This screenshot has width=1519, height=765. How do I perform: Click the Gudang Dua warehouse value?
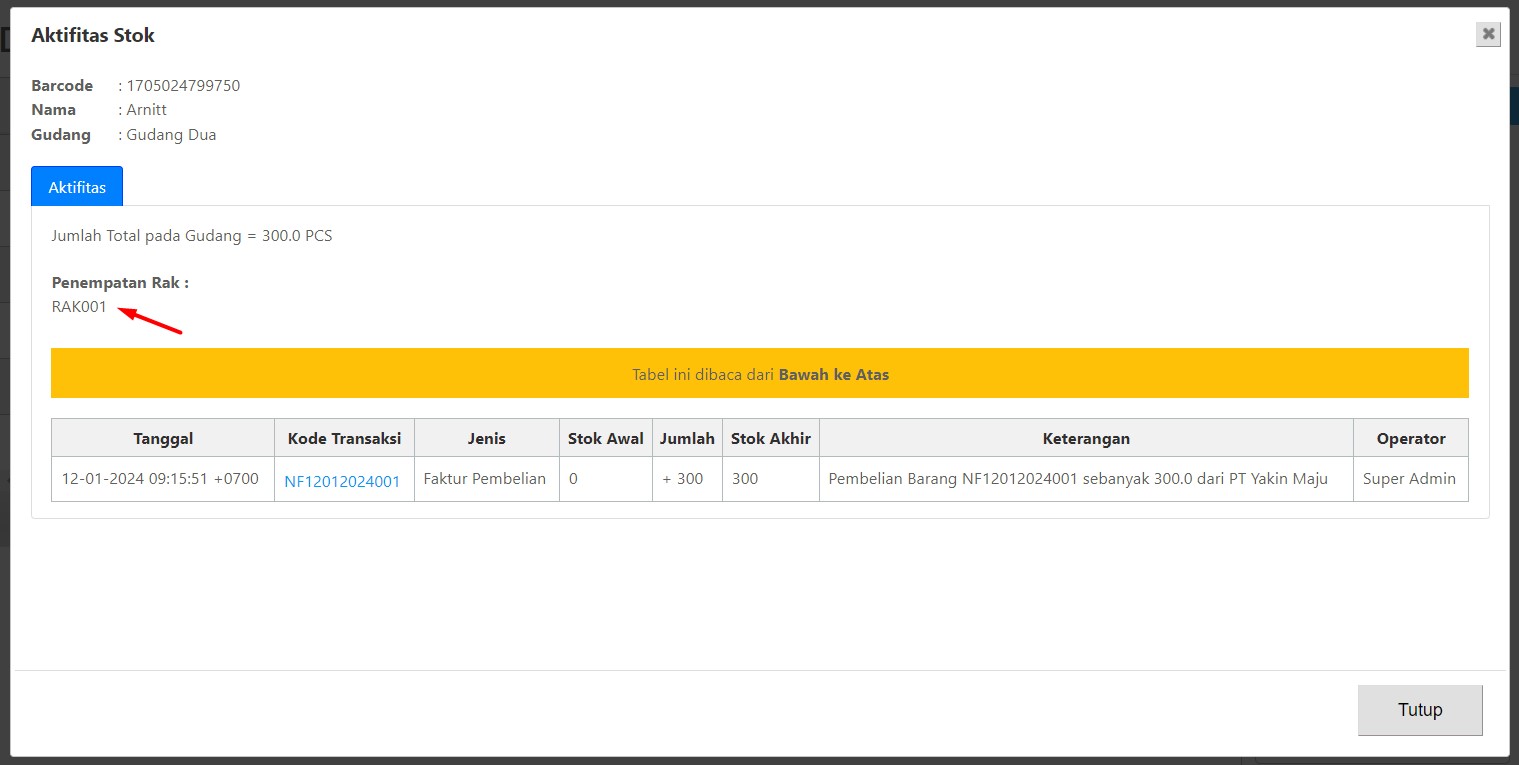point(171,135)
